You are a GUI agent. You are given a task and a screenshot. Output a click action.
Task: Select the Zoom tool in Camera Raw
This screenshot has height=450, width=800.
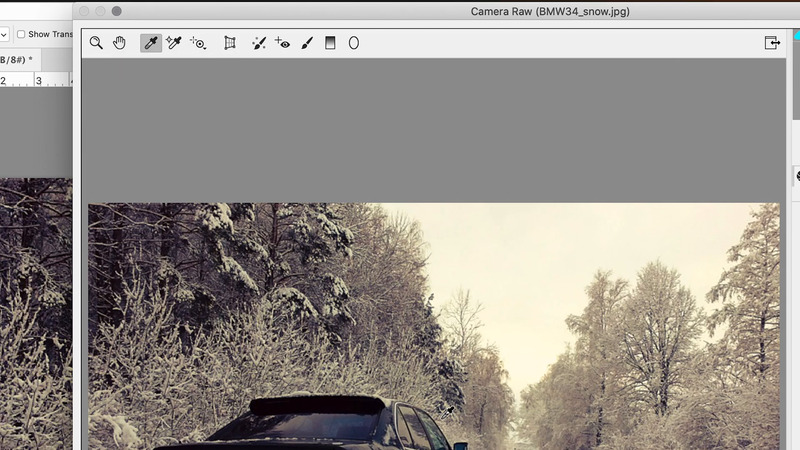pos(96,43)
